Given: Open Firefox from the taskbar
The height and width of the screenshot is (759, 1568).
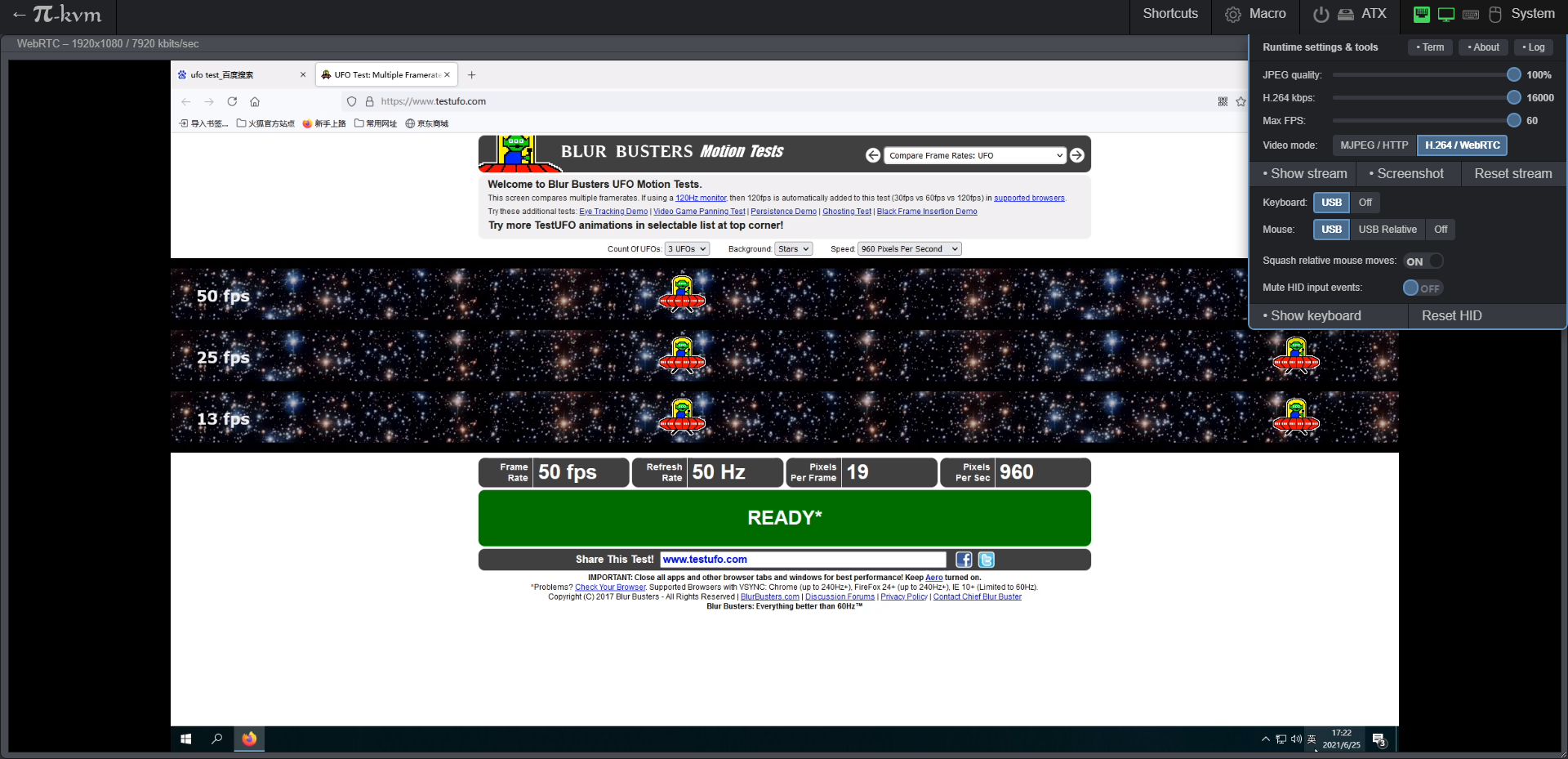Looking at the screenshot, I should point(249,739).
